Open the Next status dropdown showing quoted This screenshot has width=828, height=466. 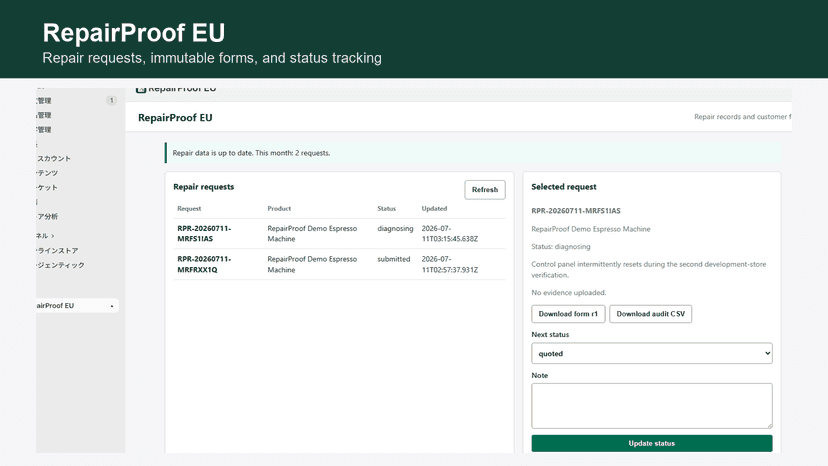pos(652,353)
